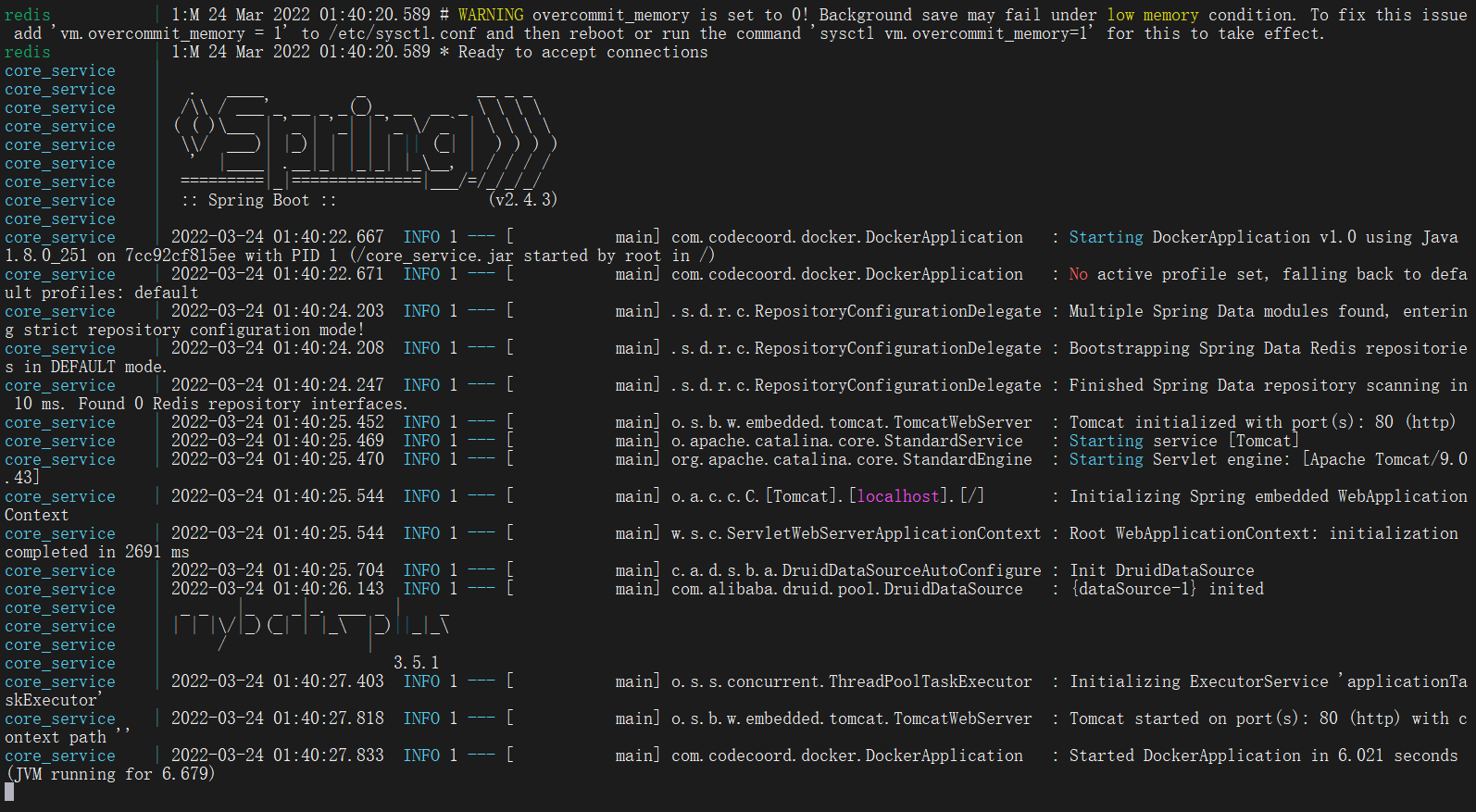Click the 'ult profiles: default' continuation line
This screenshot has height=812, width=1476.
click(x=102, y=293)
